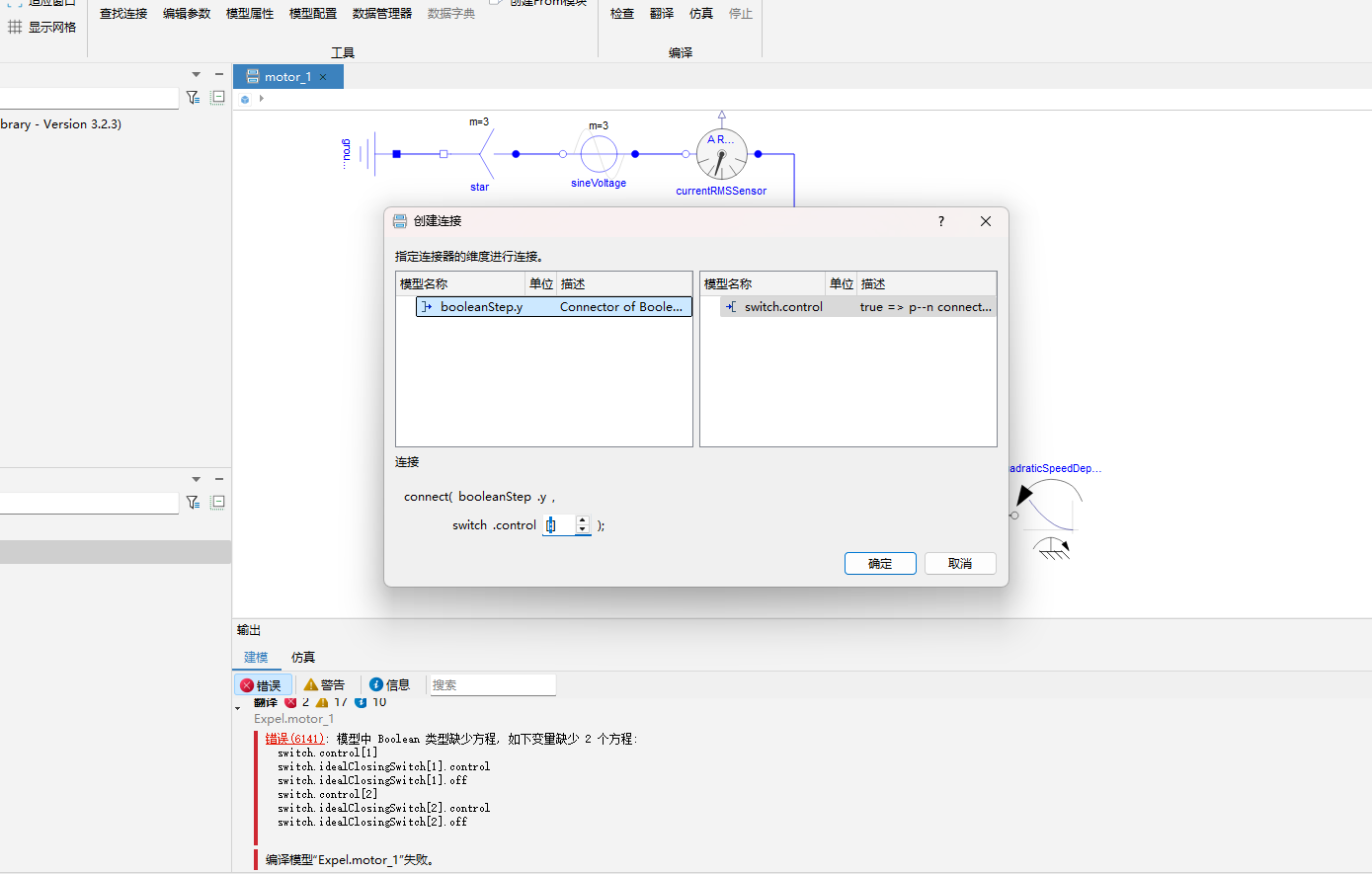
Task: Toggle the 错误 error filter
Action: 261,684
